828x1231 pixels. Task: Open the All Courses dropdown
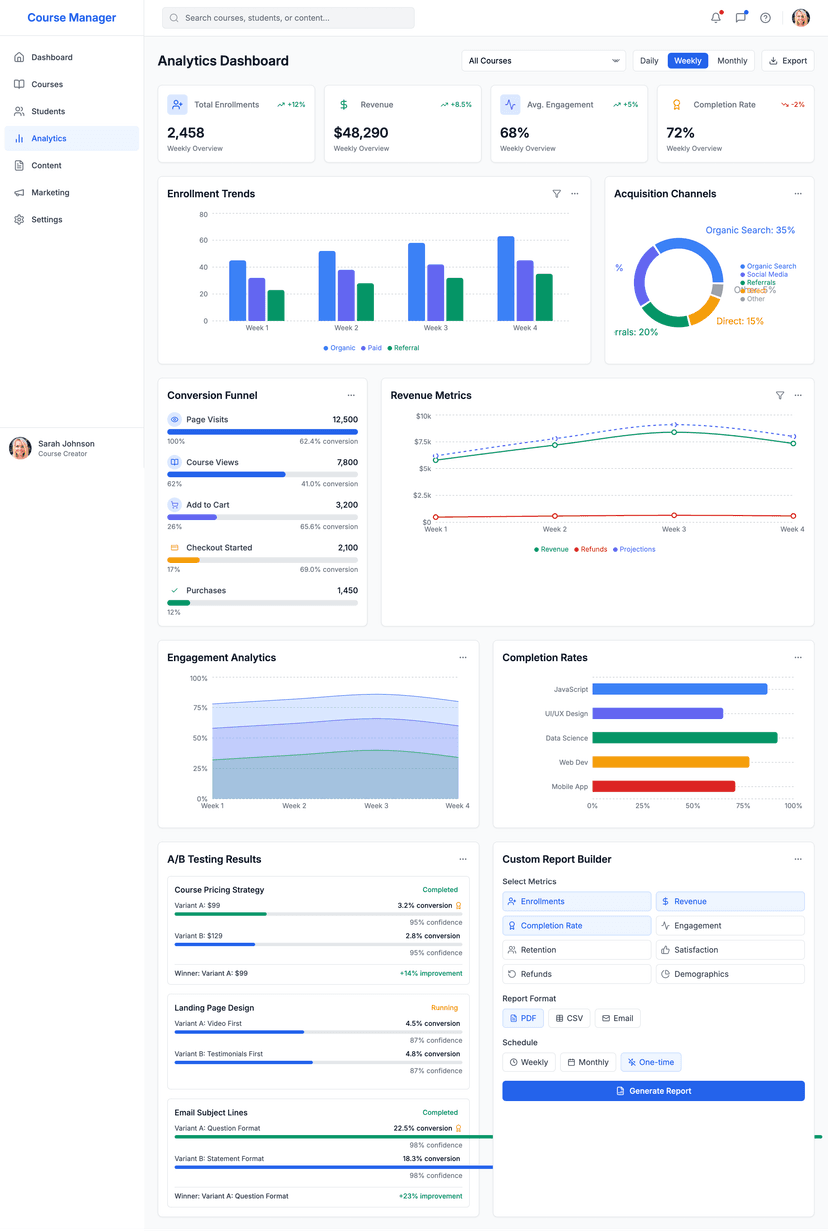(543, 61)
